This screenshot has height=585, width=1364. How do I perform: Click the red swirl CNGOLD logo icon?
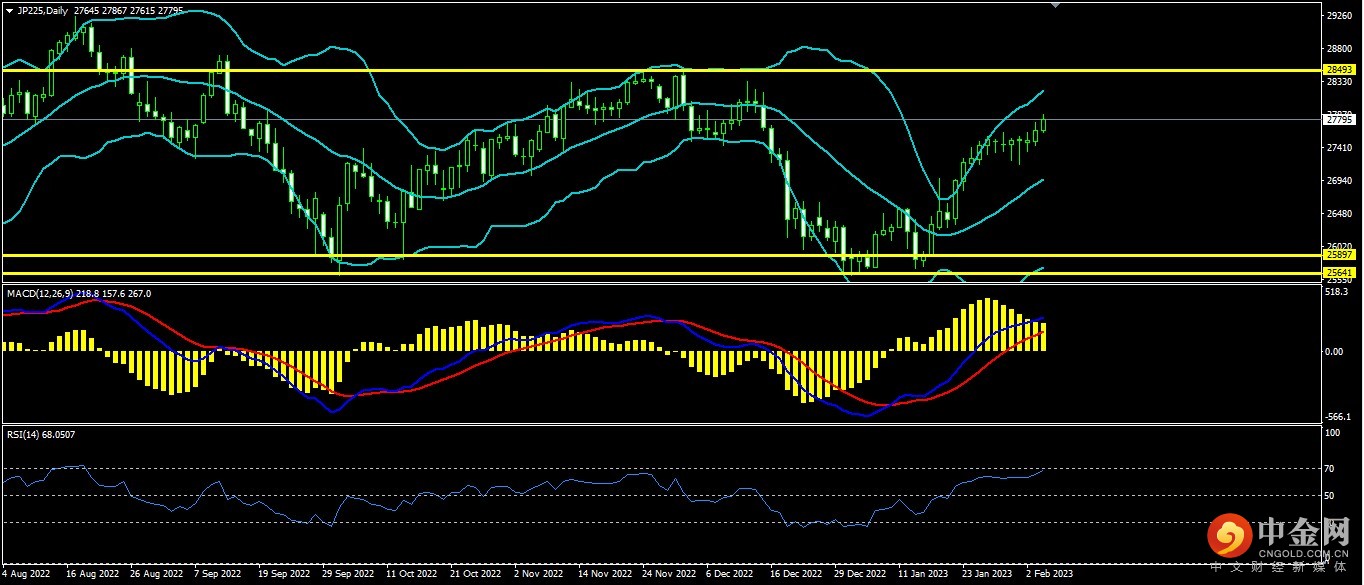tap(1231, 536)
